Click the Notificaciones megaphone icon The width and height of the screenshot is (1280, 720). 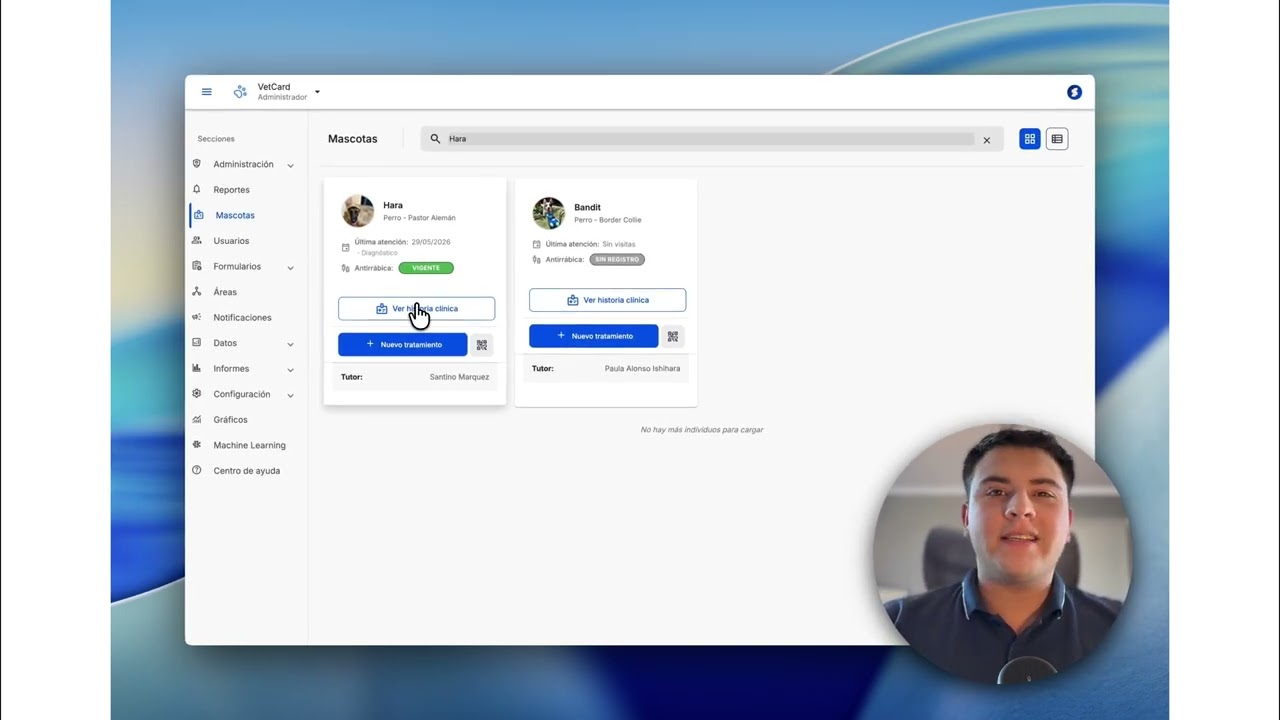click(197, 317)
